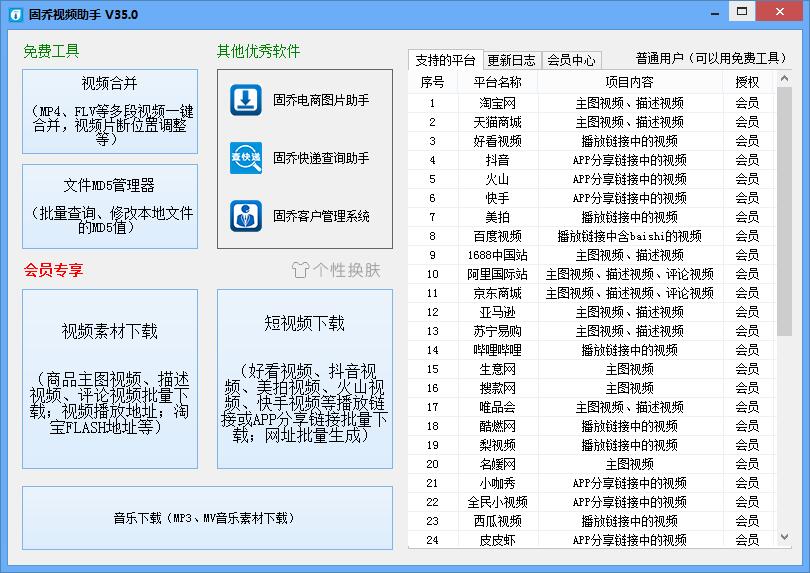Select the 美拍 row

[x=592, y=217]
